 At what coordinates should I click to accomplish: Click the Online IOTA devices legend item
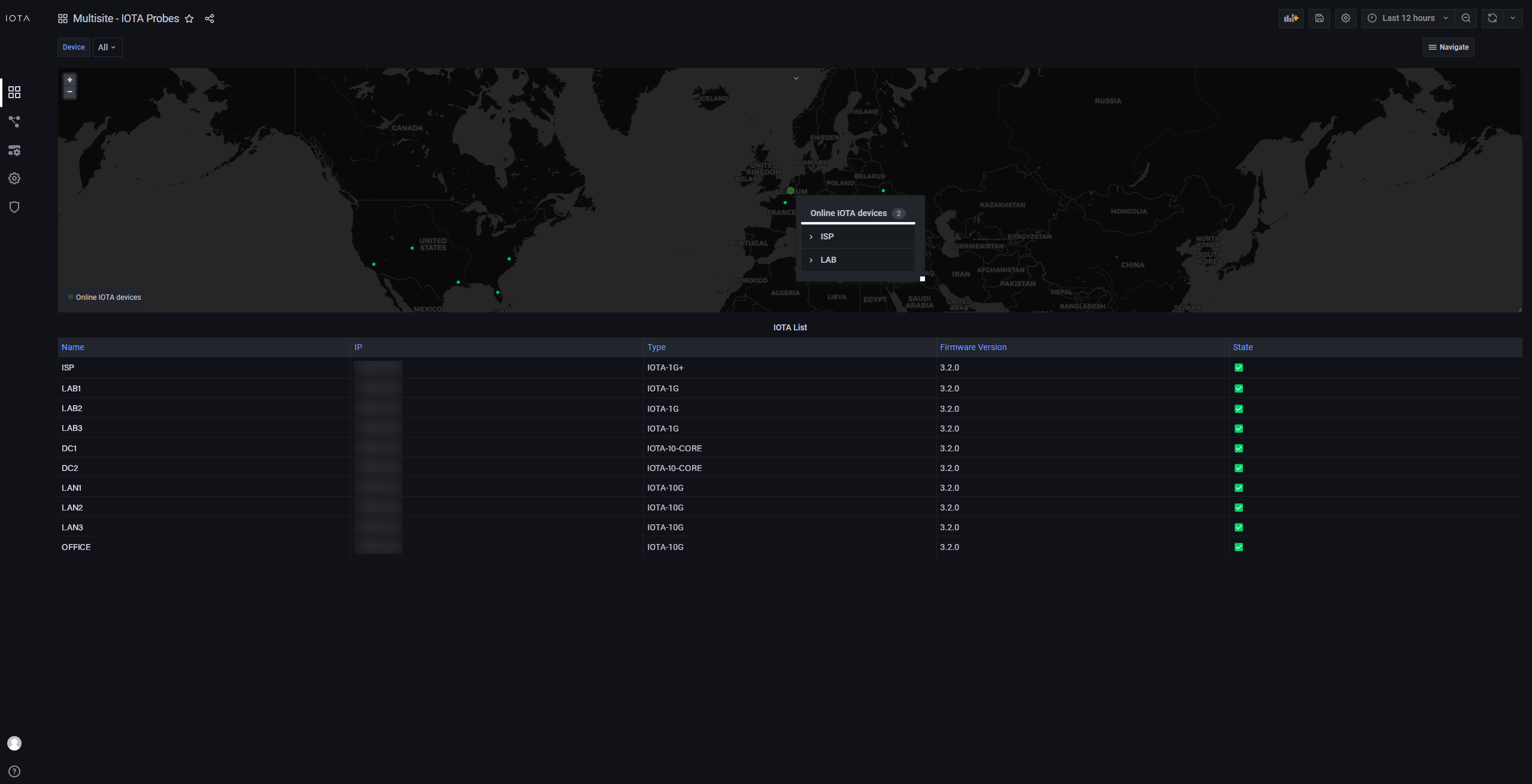(105, 297)
